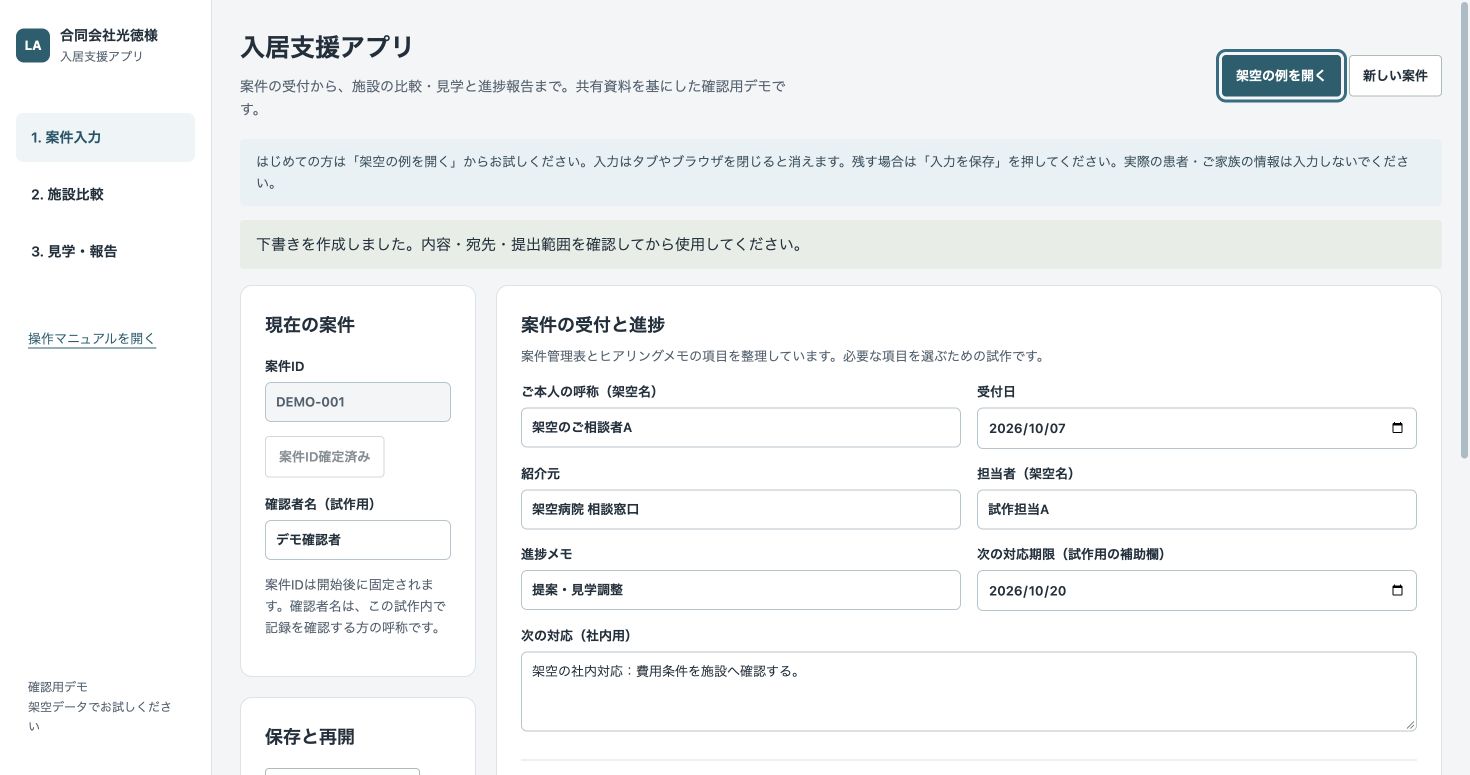
Task: Click 架空の例を開く button
Action: point(1281,76)
